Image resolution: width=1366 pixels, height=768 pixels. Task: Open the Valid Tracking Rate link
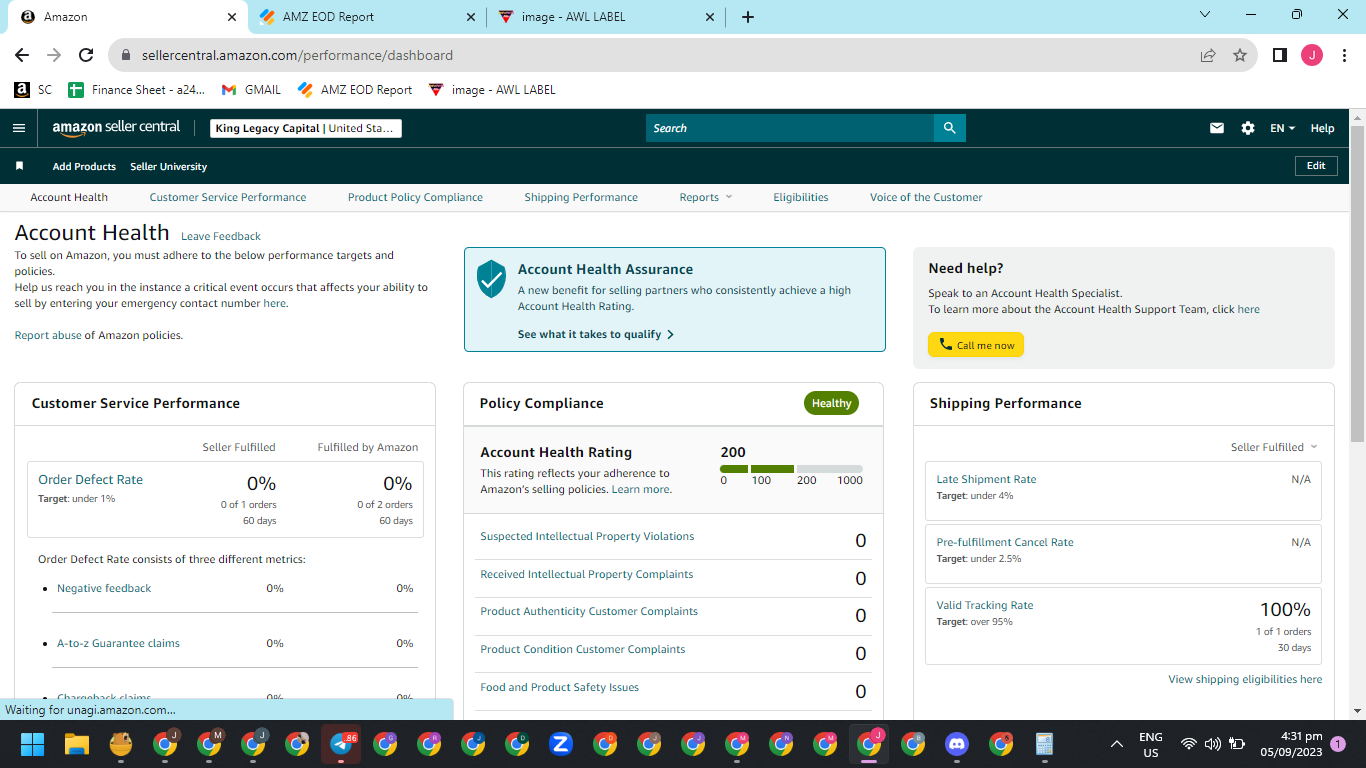tap(985, 605)
